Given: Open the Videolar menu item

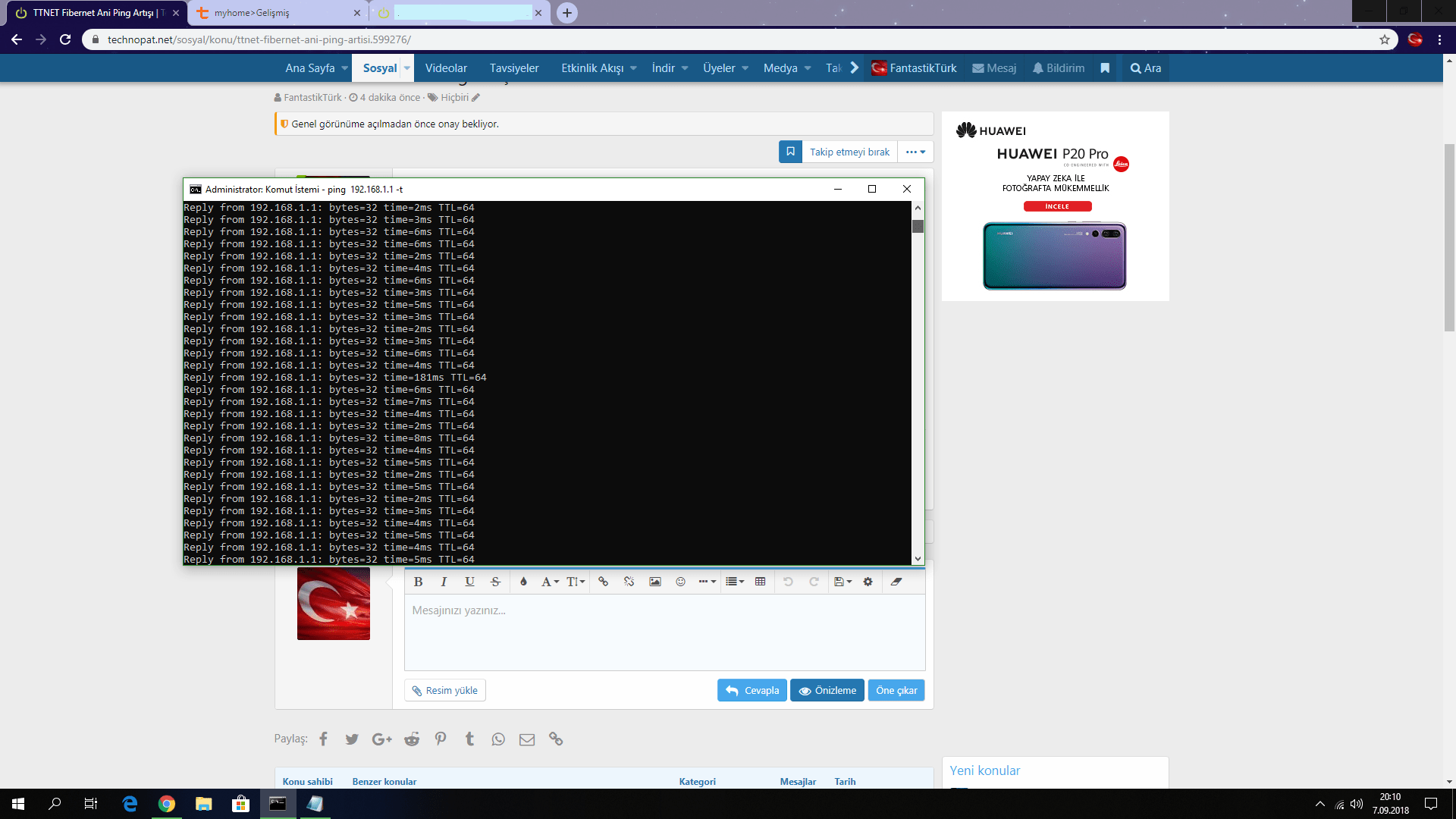Looking at the screenshot, I should coord(446,68).
